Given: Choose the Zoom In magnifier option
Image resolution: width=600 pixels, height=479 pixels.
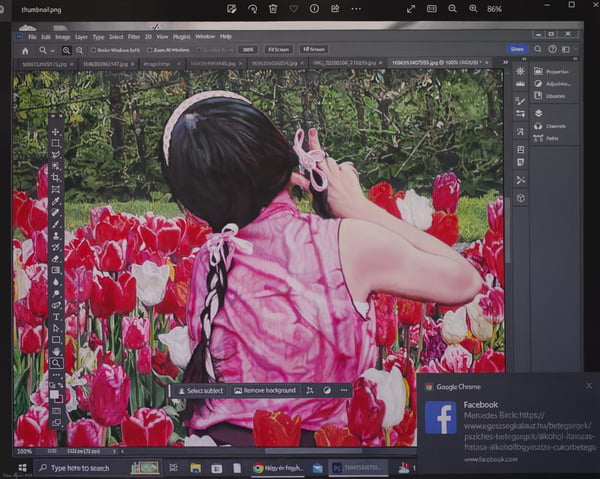Looking at the screenshot, I should (67, 51).
